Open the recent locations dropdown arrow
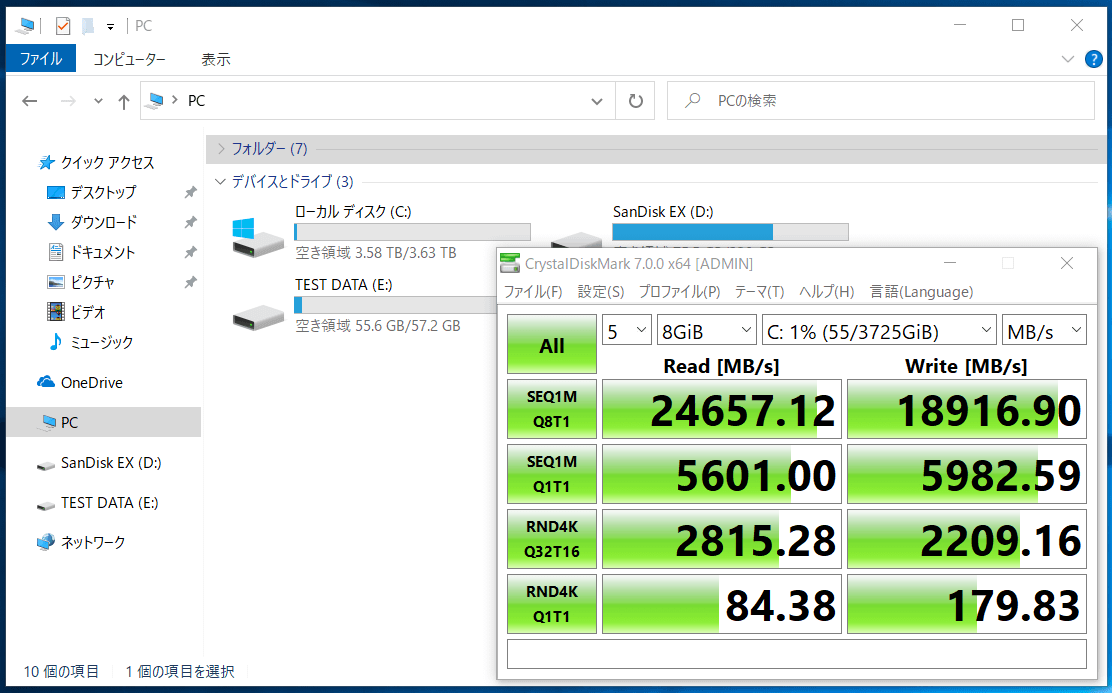1112x693 pixels. [98, 101]
